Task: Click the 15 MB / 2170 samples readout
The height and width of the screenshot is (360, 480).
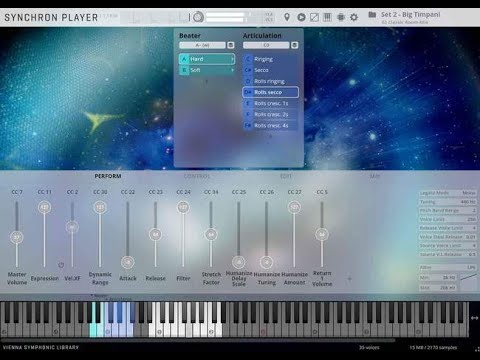Action: (433, 347)
